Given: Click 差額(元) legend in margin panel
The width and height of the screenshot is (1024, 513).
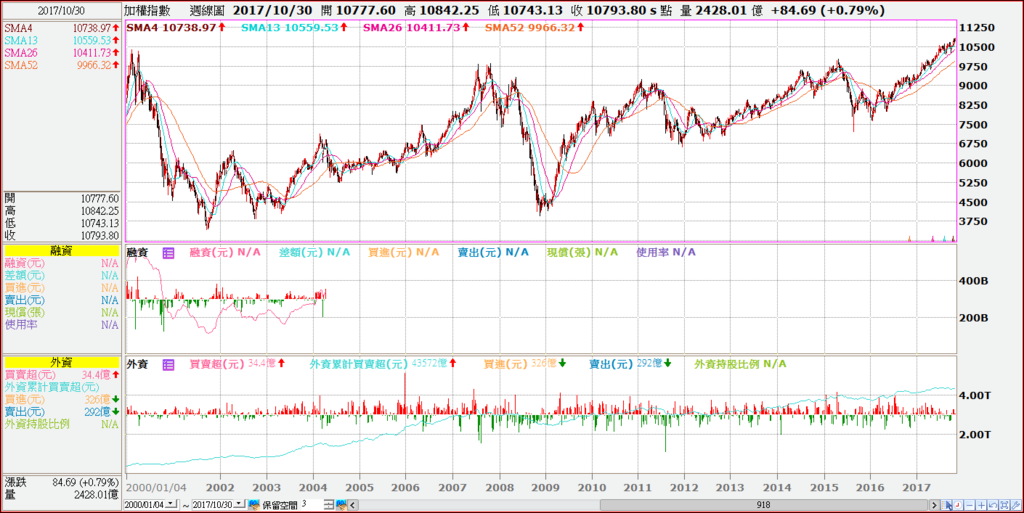Looking at the screenshot, I should pos(314,252).
